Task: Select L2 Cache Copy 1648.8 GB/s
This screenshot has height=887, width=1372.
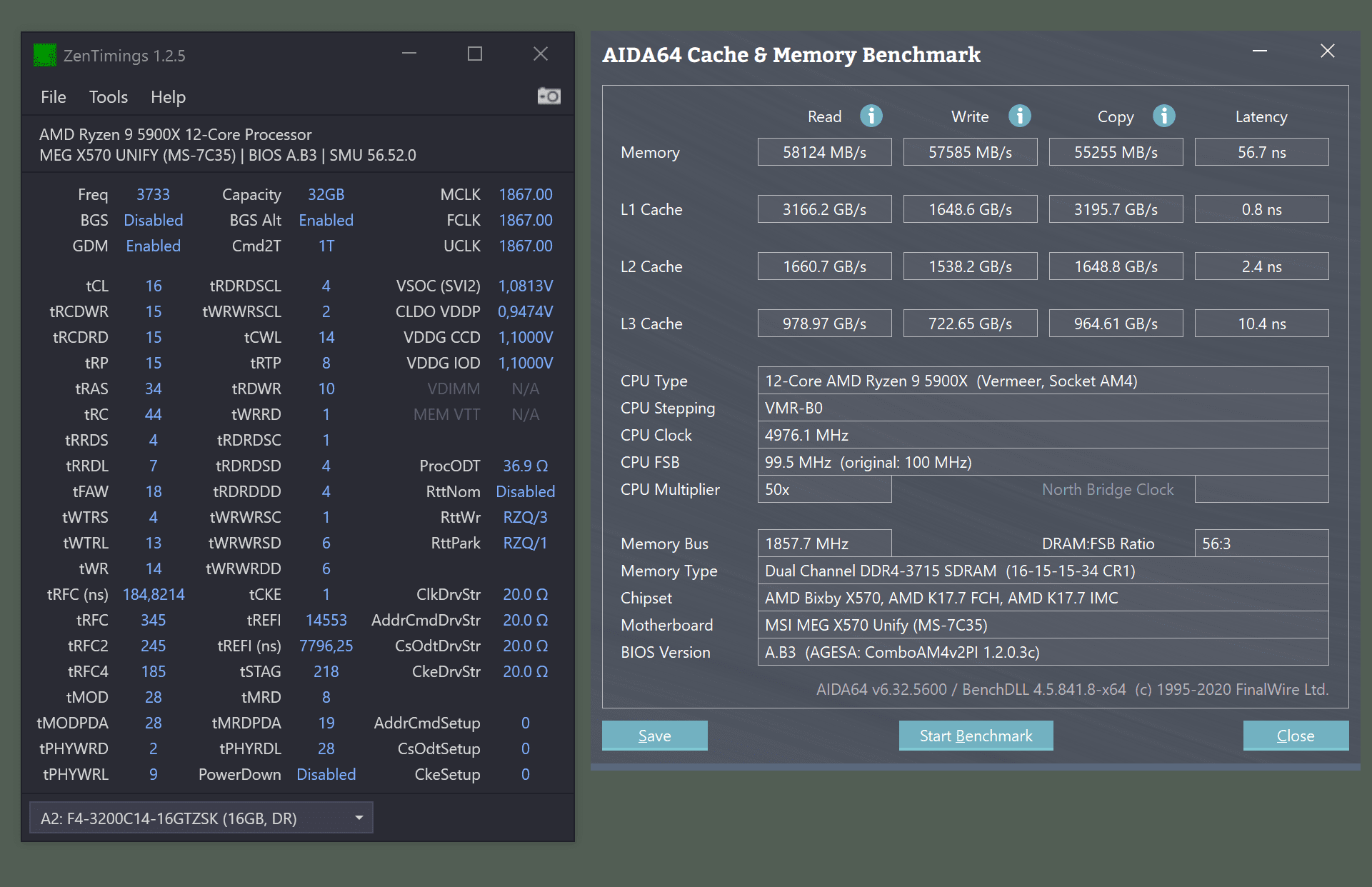Action: 1116,266
